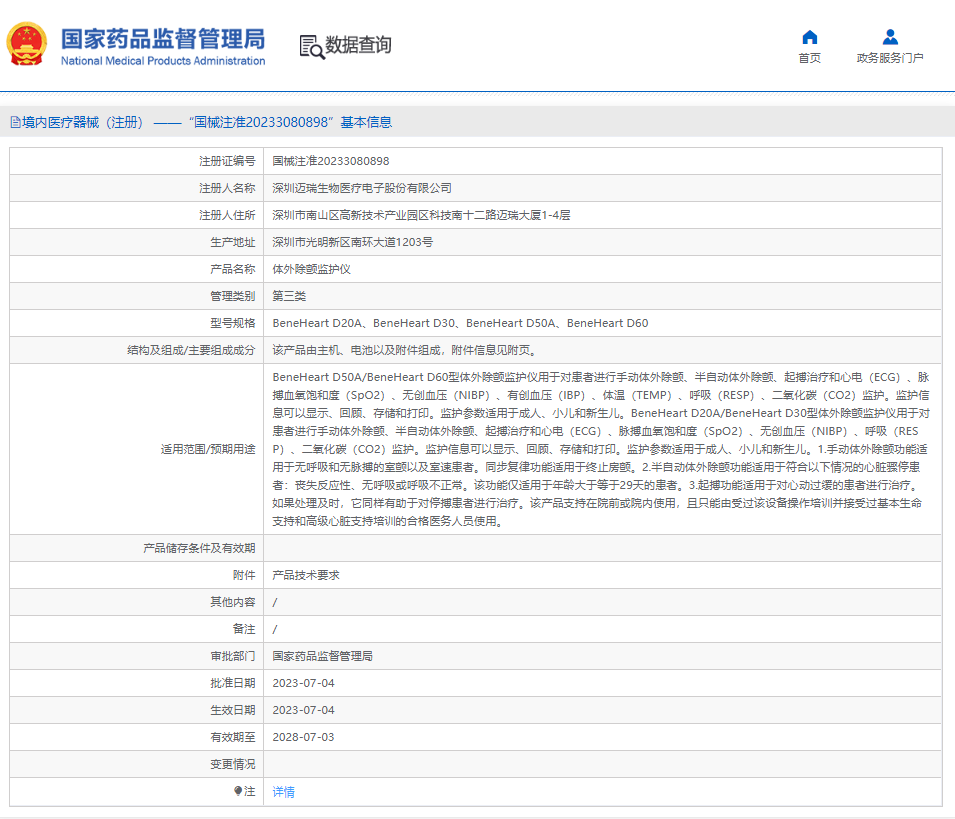Click National Medical Products Administration subtitle
This screenshot has height=819, width=955.
(x=163, y=61)
